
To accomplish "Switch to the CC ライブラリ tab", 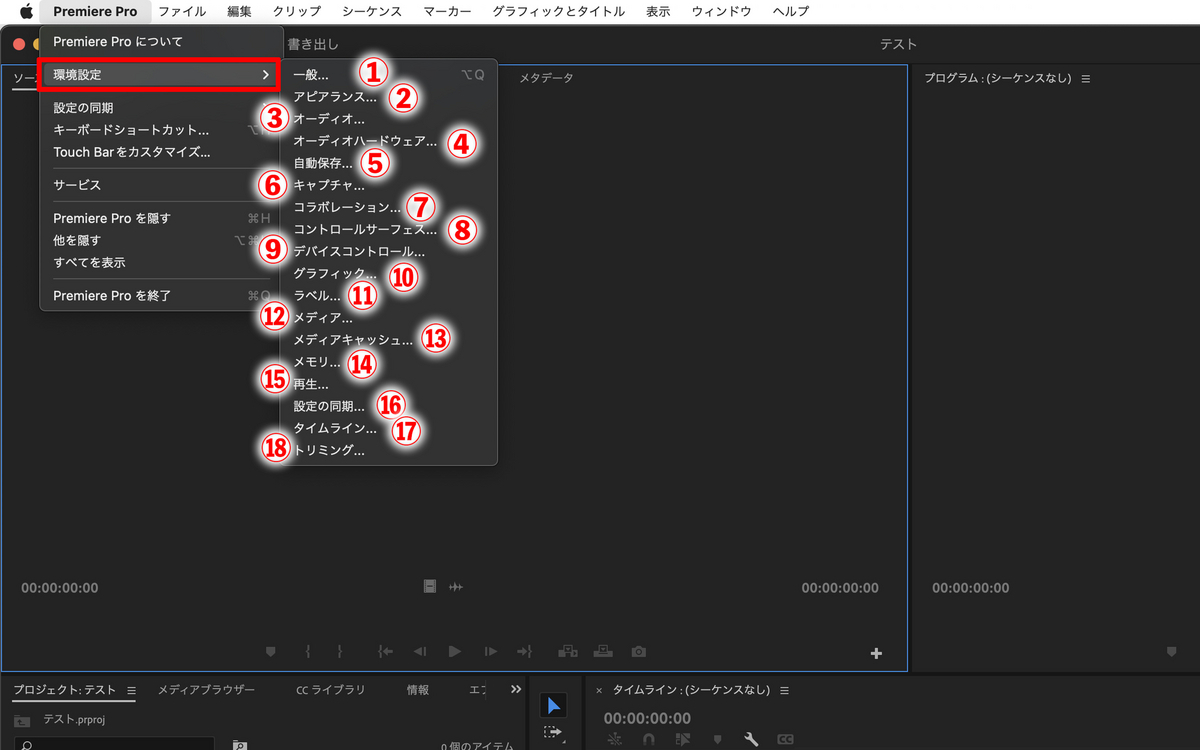I will click(331, 690).
